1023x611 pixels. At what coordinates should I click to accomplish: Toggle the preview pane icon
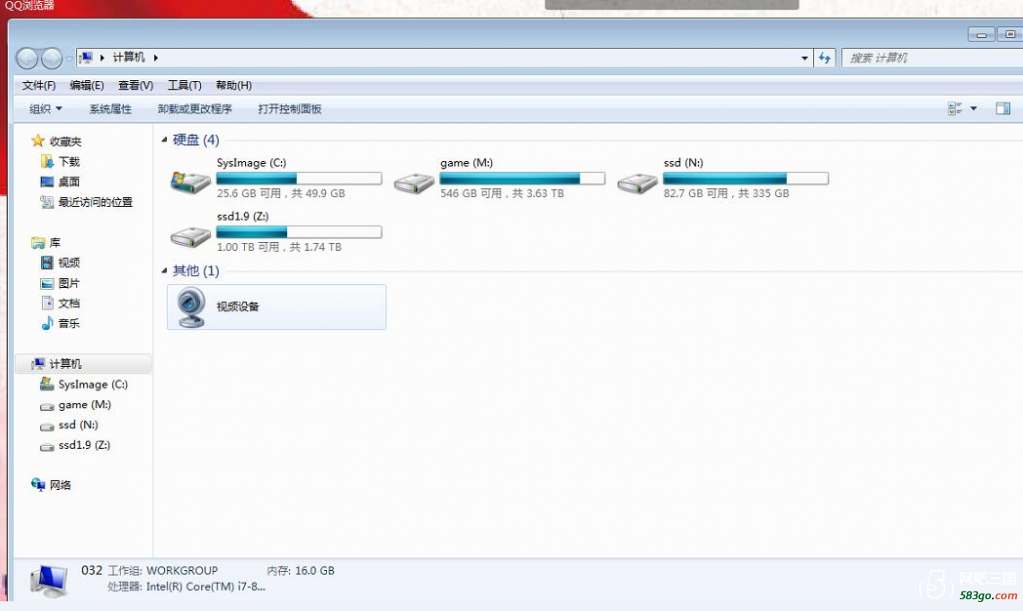[x=1003, y=109]
